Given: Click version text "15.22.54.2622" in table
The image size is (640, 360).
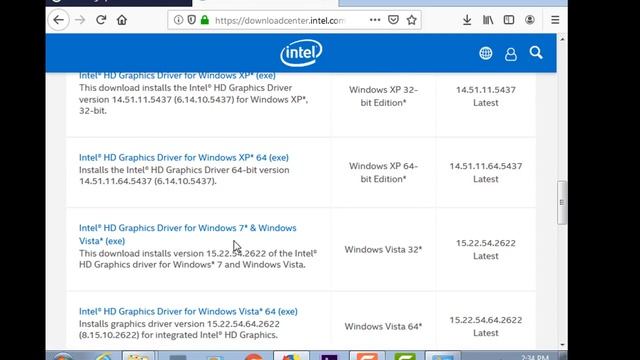Looking at the screenshot, I should click(x=486, y=243).
